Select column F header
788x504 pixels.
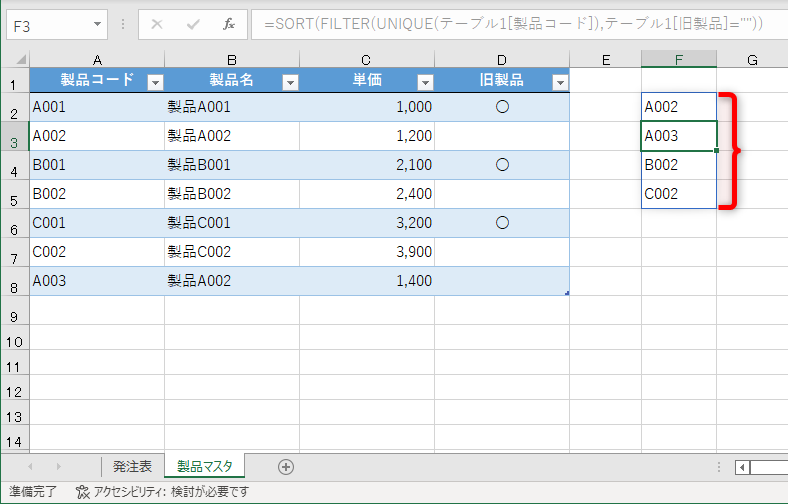(x=679, y=59)
